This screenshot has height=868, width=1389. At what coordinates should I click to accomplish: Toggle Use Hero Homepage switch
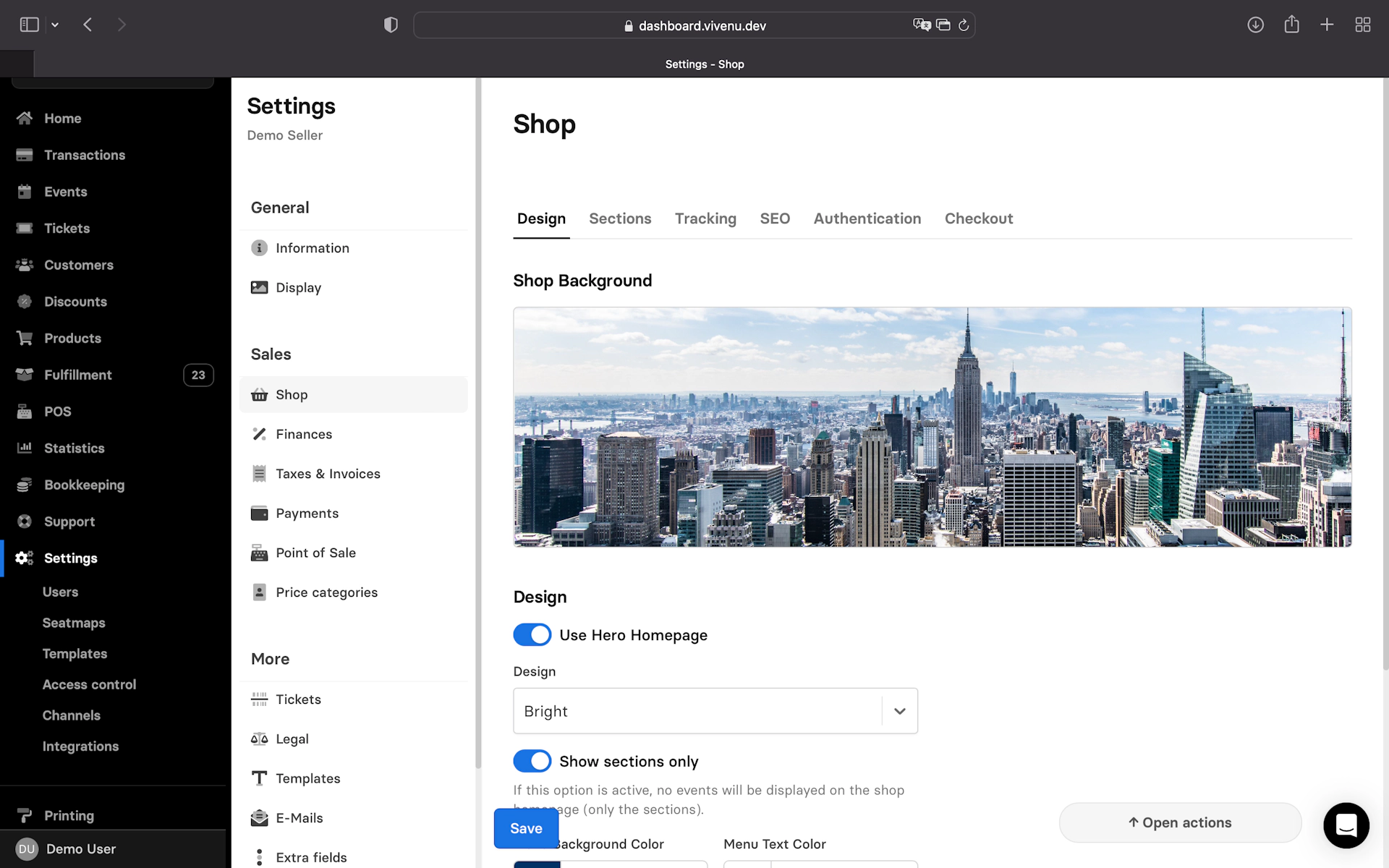coord(532,635)
